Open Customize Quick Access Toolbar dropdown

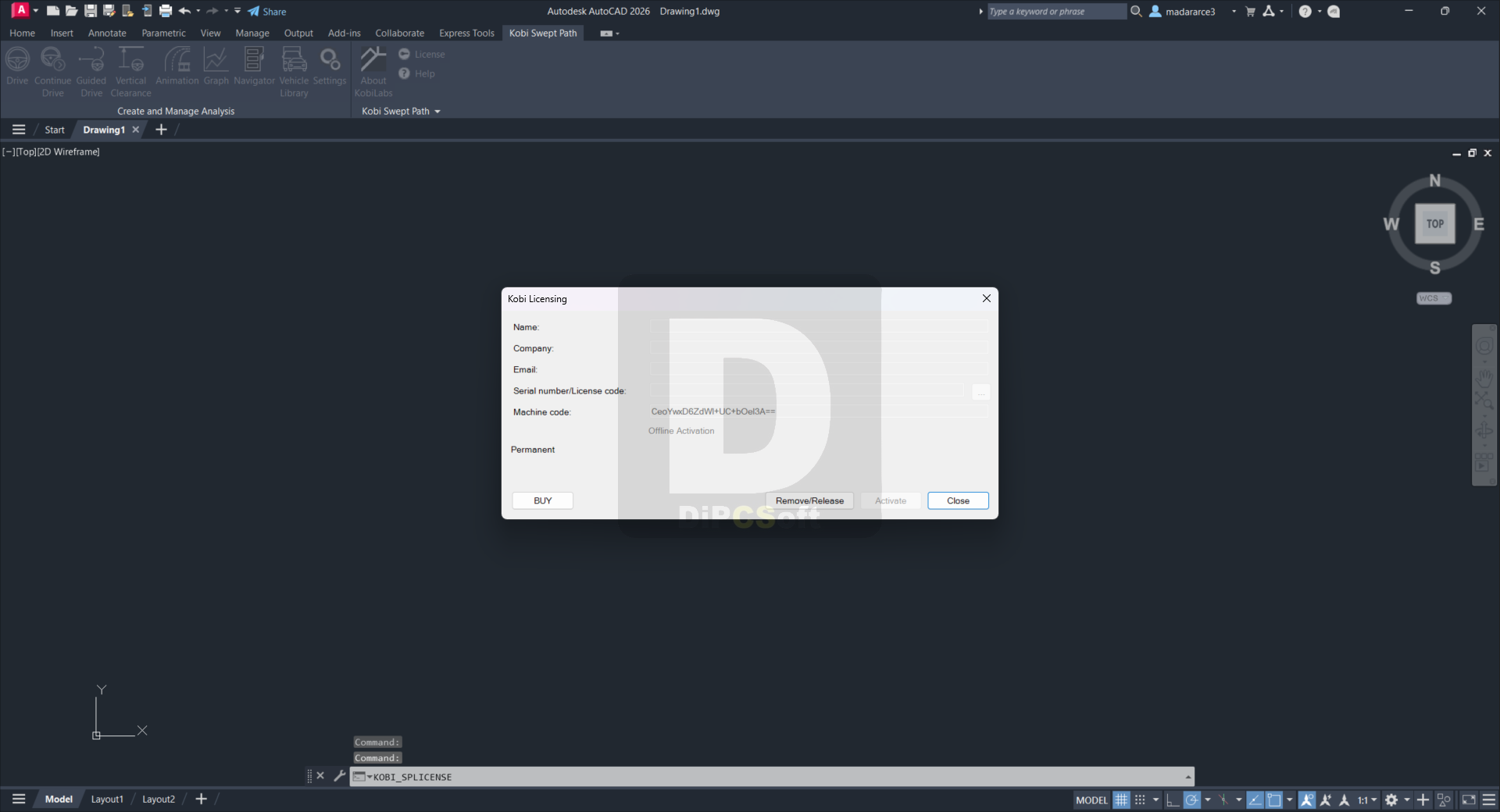click(237, 11)
